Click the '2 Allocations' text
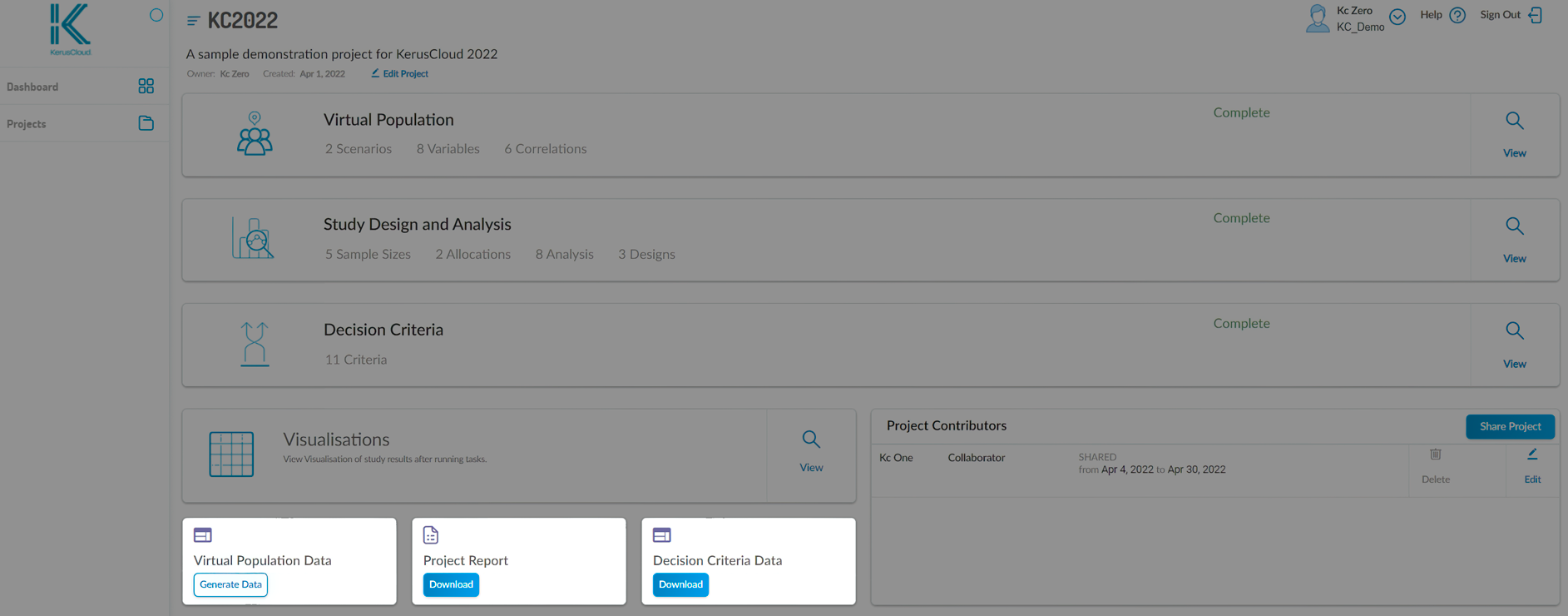Image resolution: width=1568 pixels, height=616 pixels. (x=473, y=255)
